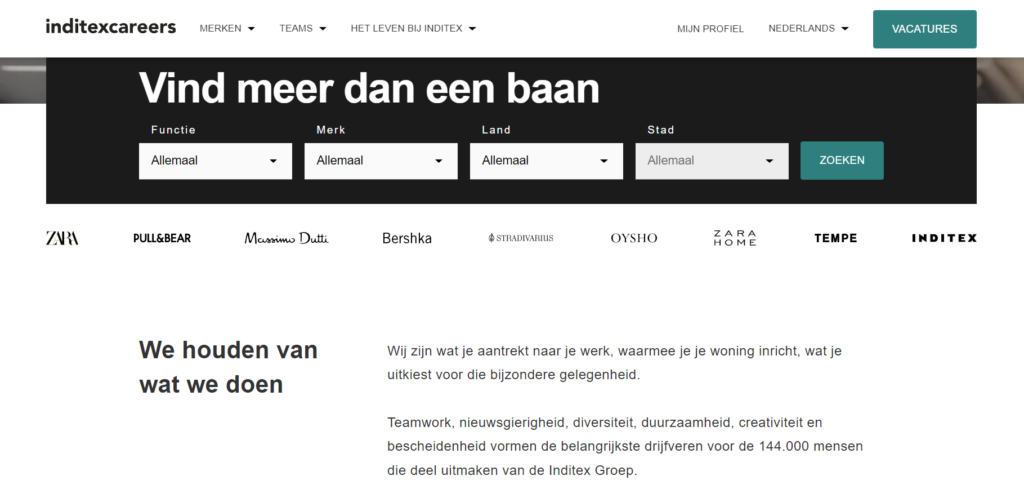The image size is (1024, 498).
Task: Open the Oysho brand logo
Action: pos(633,238)
